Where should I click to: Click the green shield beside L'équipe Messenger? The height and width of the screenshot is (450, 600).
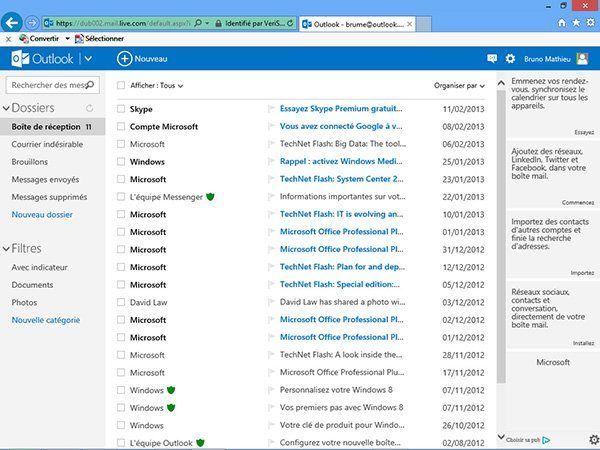(x=211, y=196)
